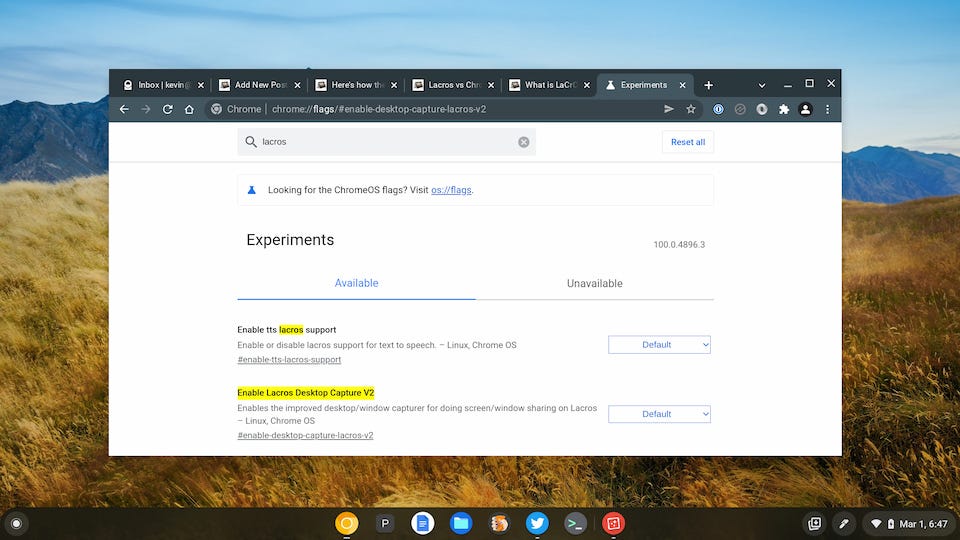Open the home page
Viewport: 960px width, 540px height.
189,109
